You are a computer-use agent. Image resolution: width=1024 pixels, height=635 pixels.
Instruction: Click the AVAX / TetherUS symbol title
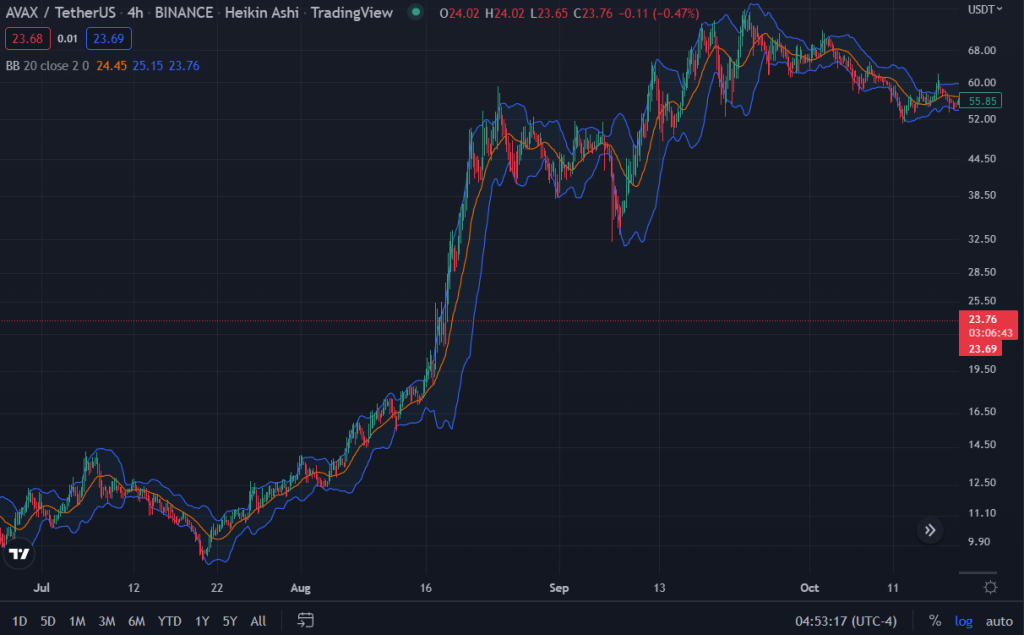pos(60,12)
